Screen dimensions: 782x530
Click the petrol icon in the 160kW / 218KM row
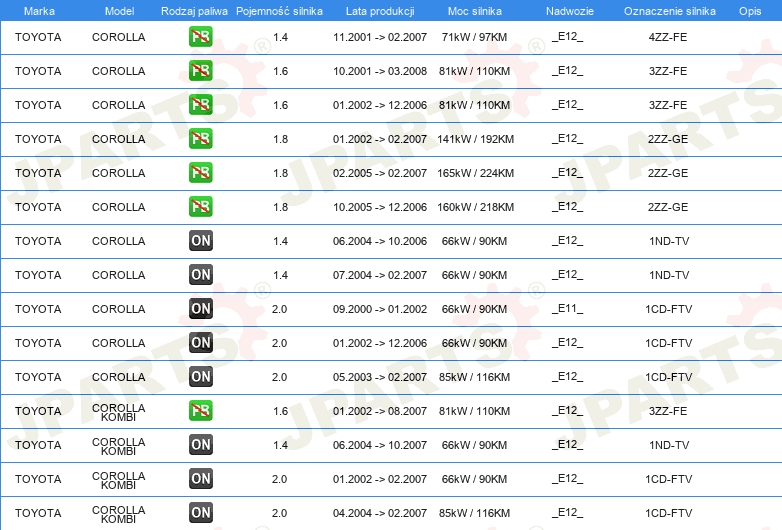pos(200,206)
